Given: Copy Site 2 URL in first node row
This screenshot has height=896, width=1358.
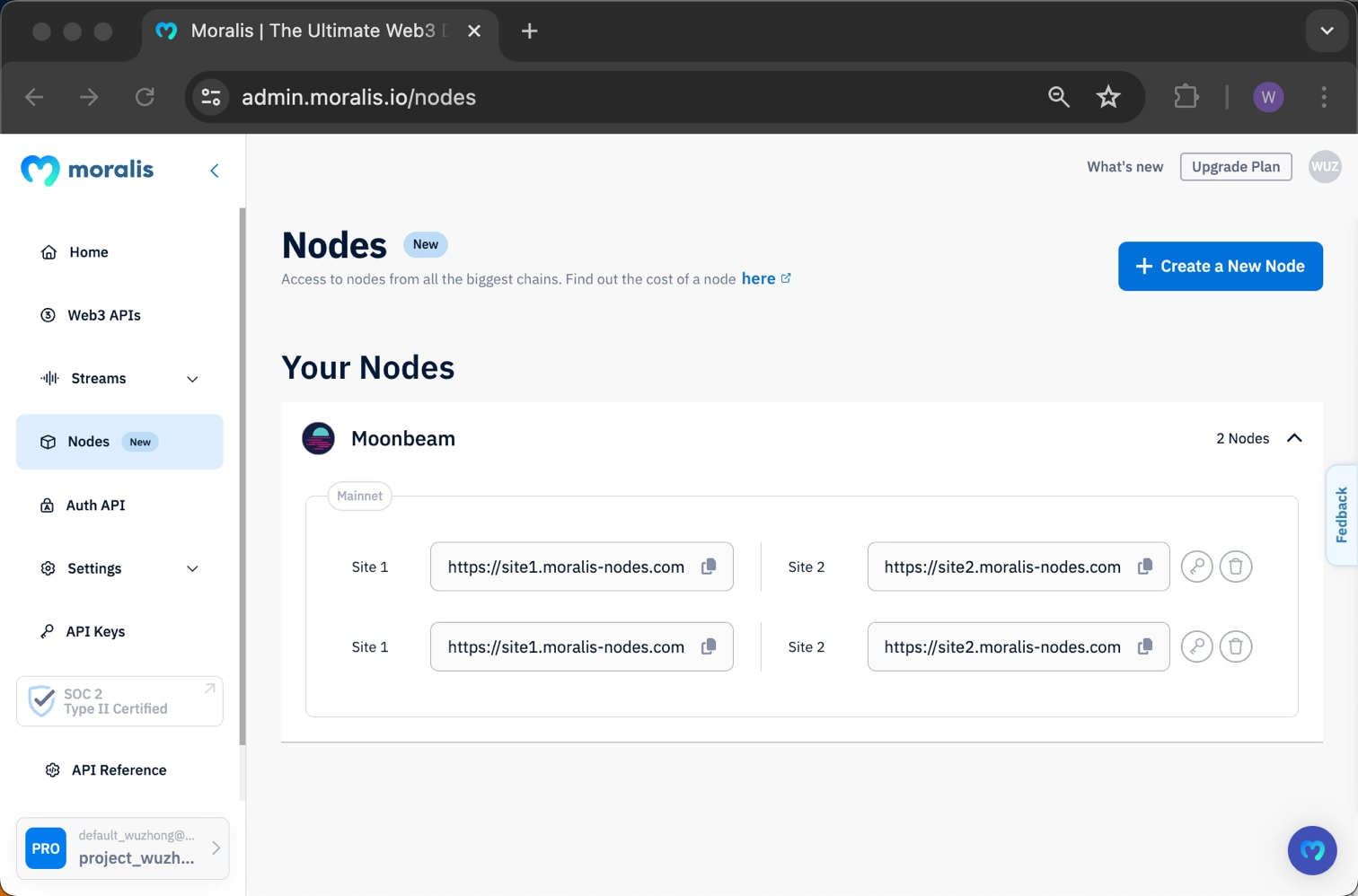Looking at the screenshot, I should pos(1145,567).
